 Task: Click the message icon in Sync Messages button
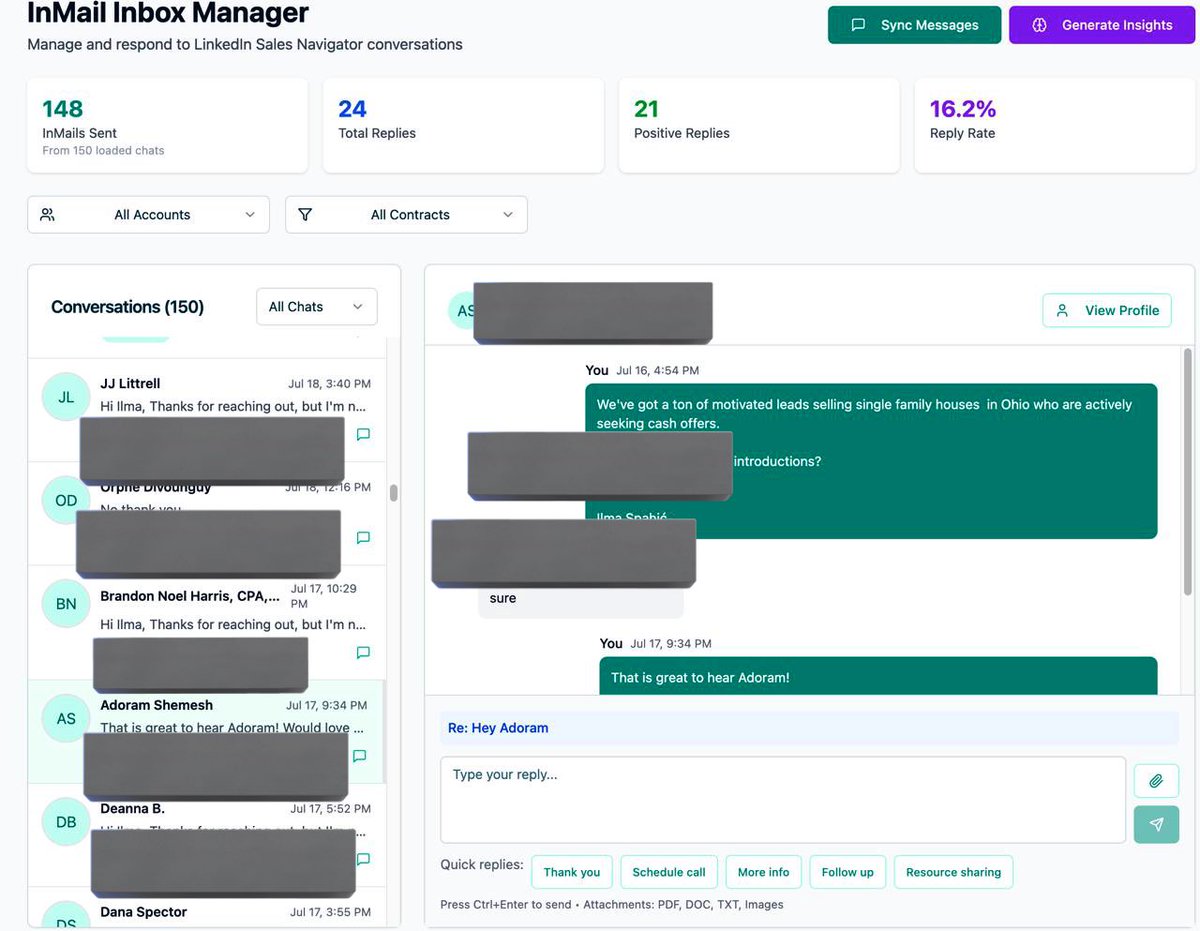(858, 25)
